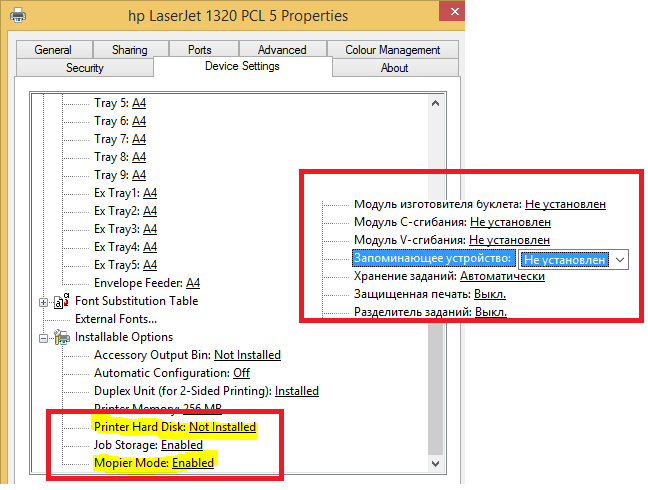Change Tray 7 paper size A4
This screenshot has height=490, width=648.
139,139
